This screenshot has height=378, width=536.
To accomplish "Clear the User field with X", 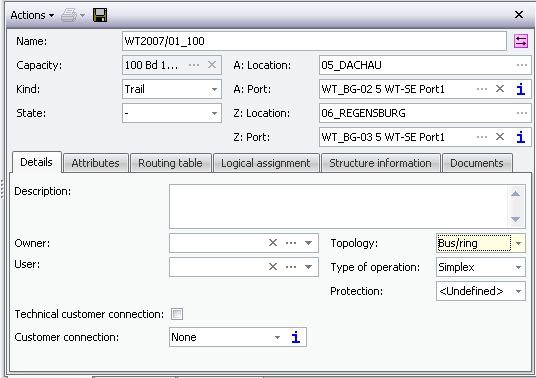I will [273, 267].
